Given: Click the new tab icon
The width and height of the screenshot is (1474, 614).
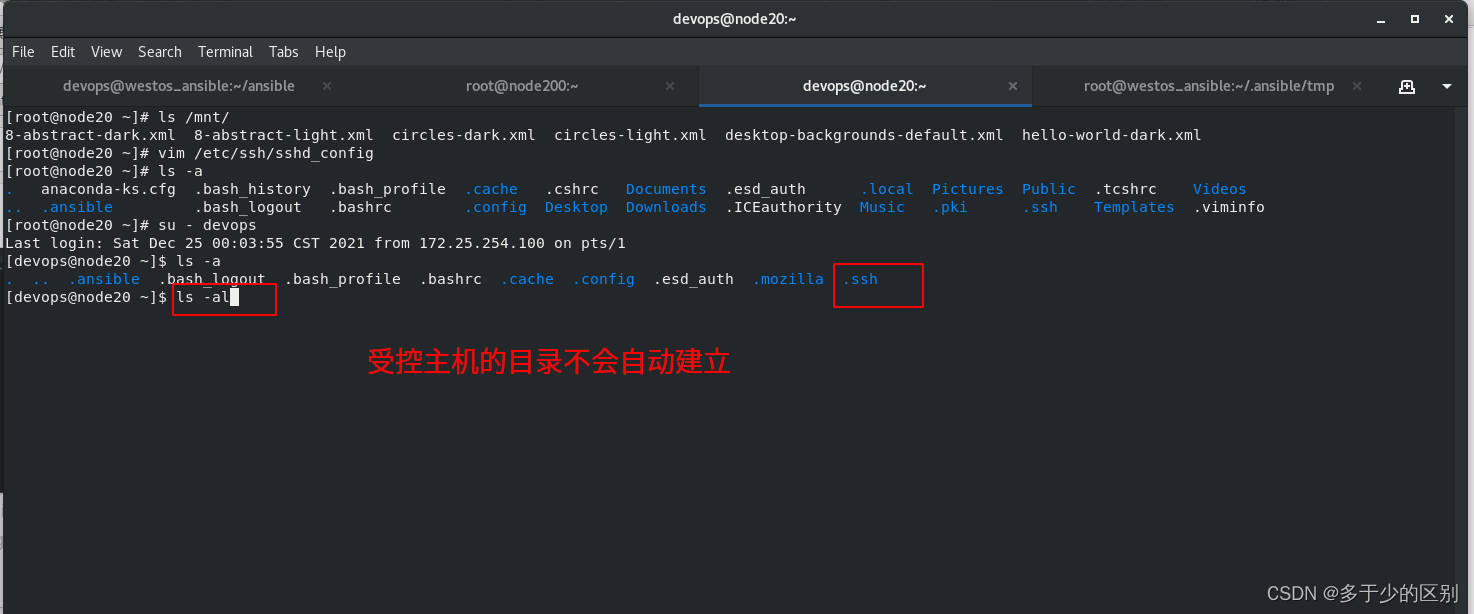Looking at the screenshot, I should (x=1407, y=86).
